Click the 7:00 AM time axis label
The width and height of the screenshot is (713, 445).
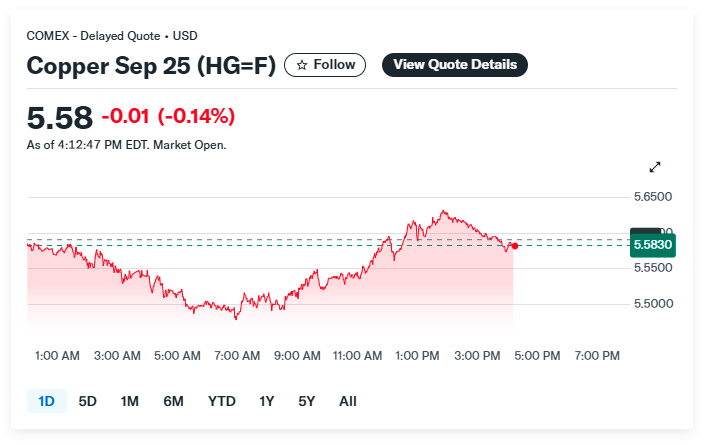[237, 355]
